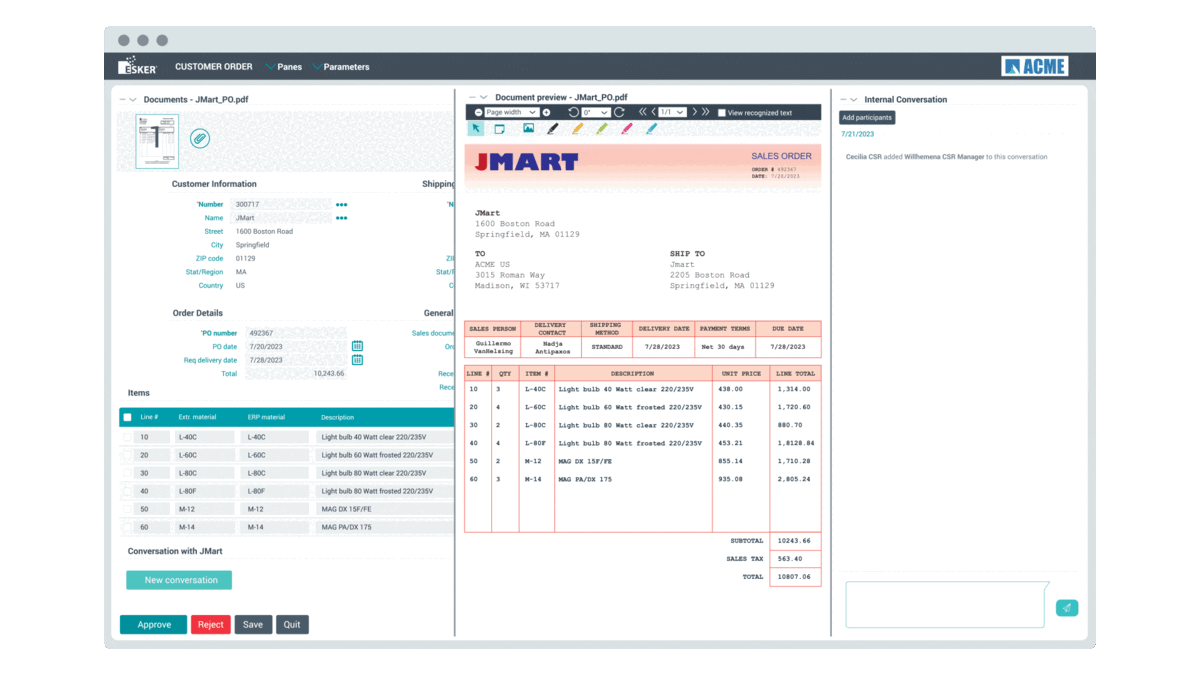Viewport: 1200px width, 675px height.
Task: Sort items by Description column header
Action: (x=338, y=417)
